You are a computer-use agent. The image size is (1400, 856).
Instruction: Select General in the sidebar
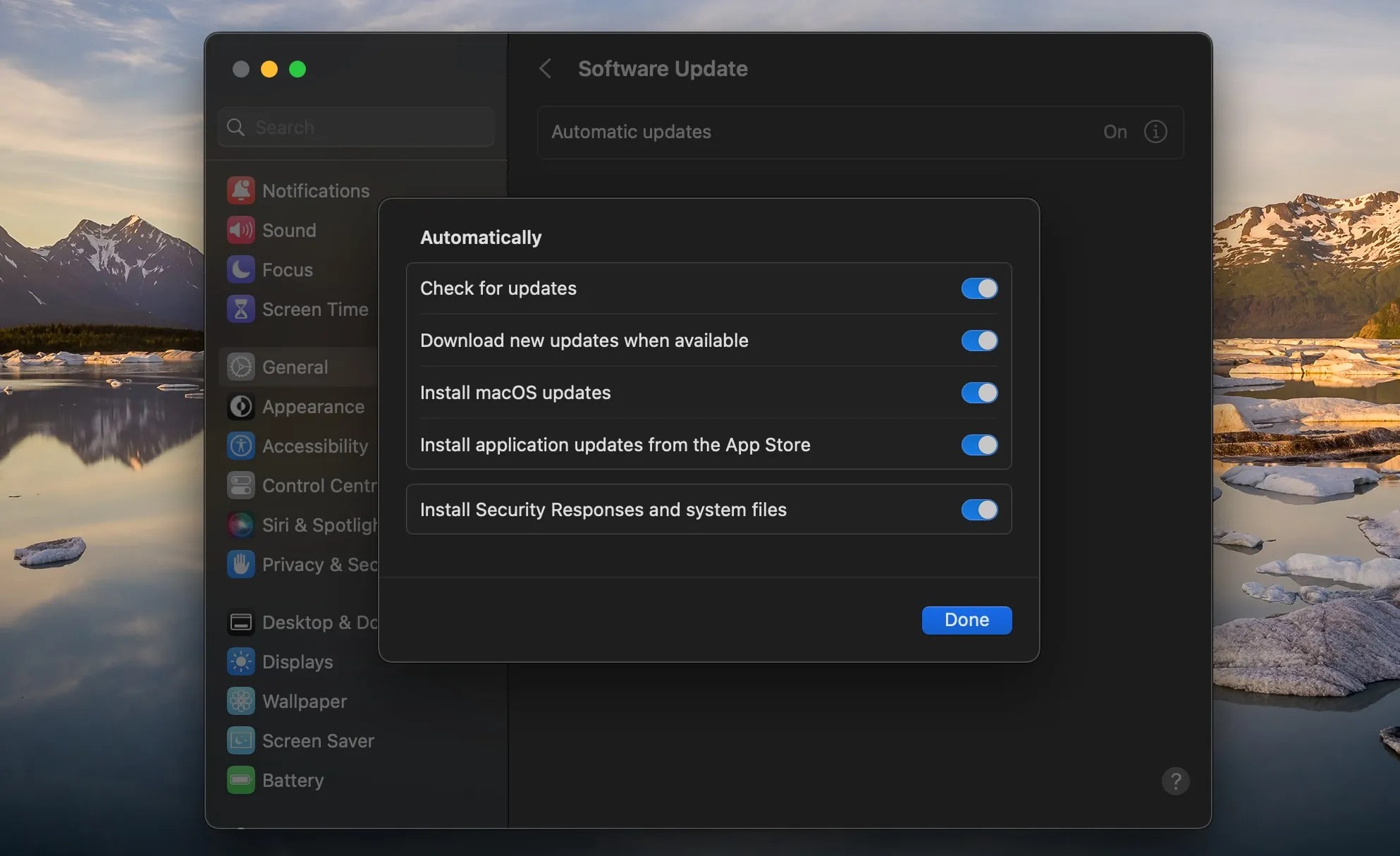pos(295,367)
